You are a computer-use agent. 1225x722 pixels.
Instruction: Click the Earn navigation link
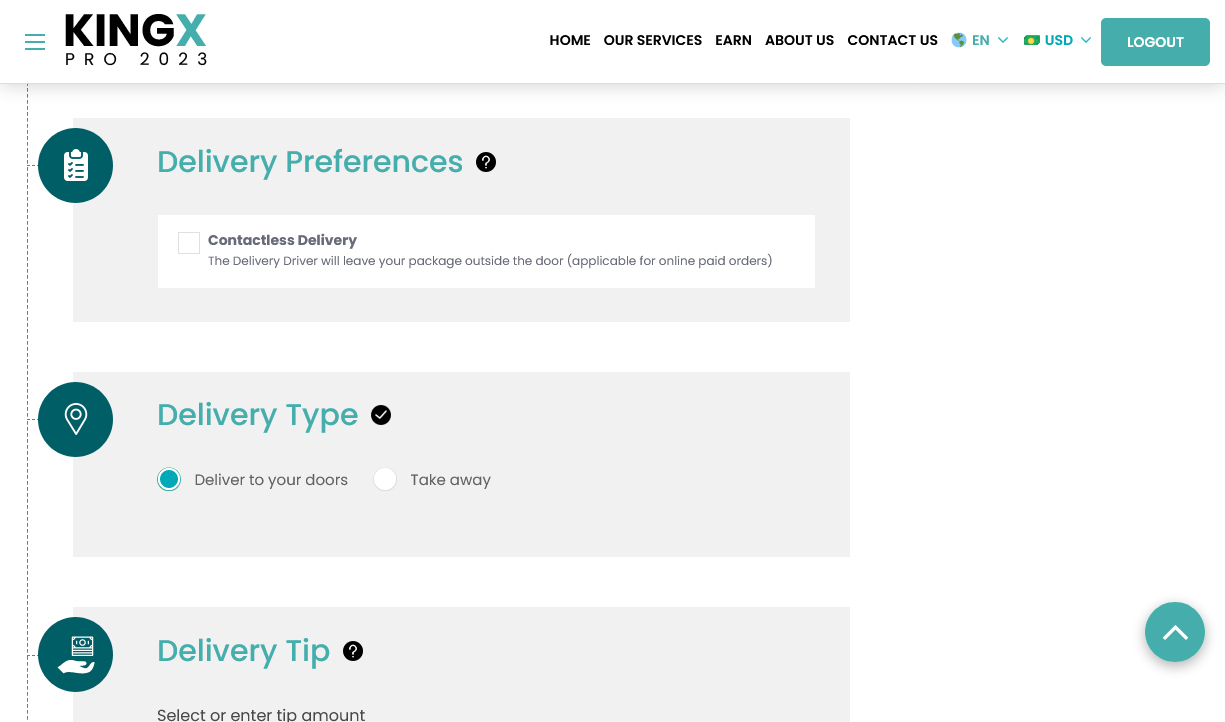point(733,41)
